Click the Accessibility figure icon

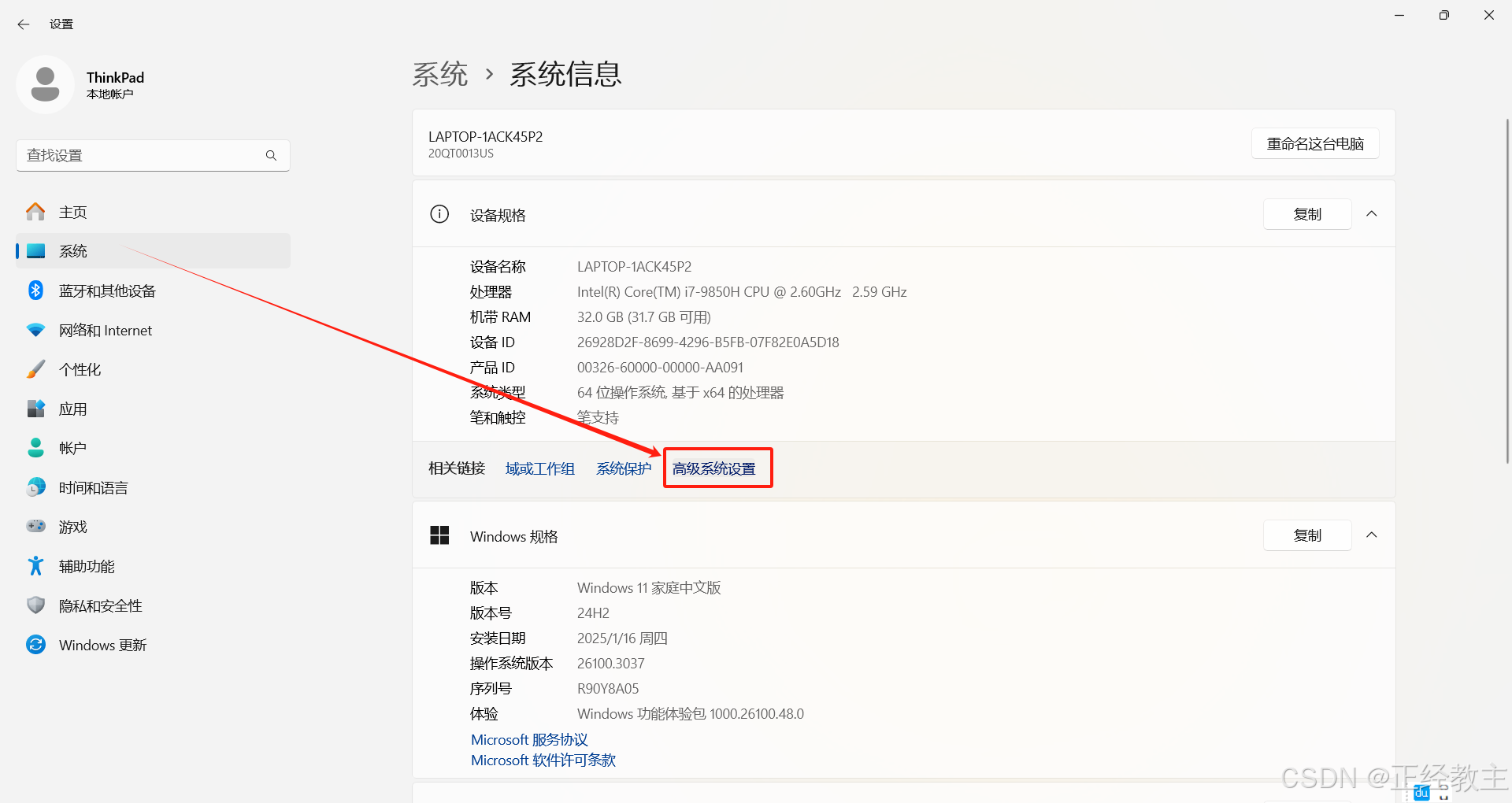[x=35, y=566]
